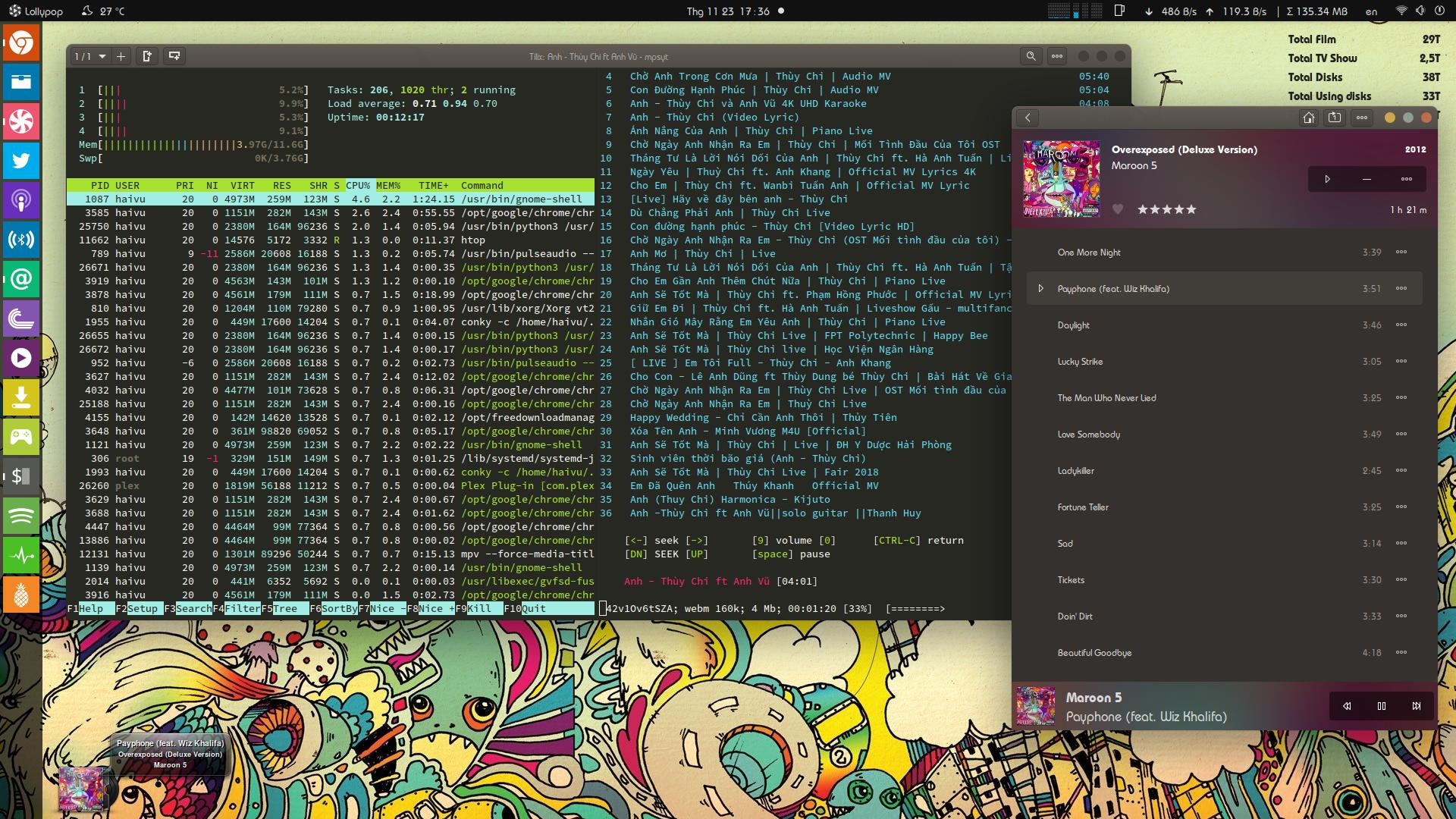Screen dimensions: 1456x819
Task: Open Lollypop header menu button
Action: tap(1362, 118)
